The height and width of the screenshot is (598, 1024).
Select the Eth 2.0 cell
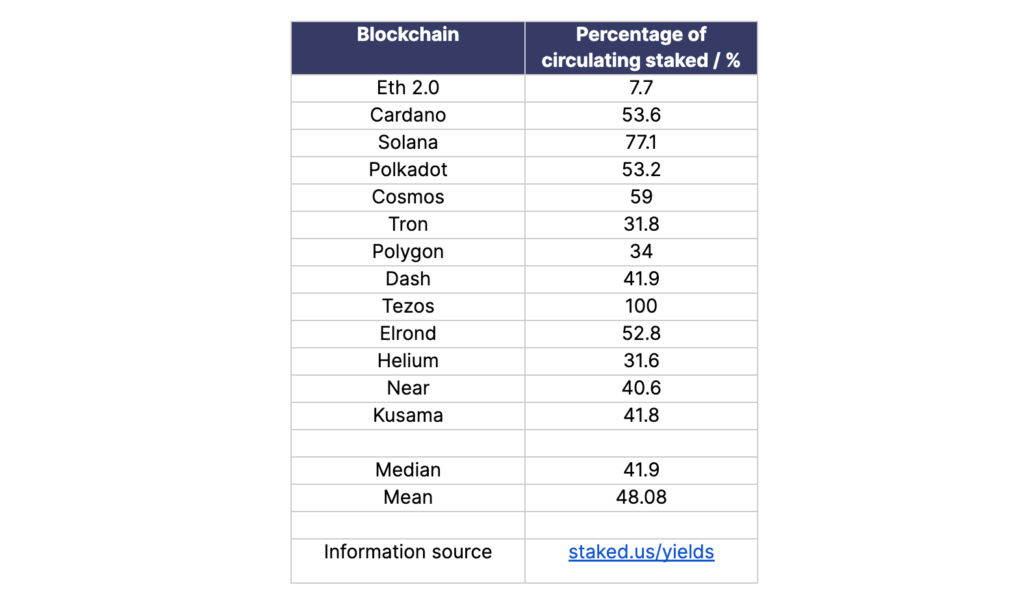tap(408, 88)
